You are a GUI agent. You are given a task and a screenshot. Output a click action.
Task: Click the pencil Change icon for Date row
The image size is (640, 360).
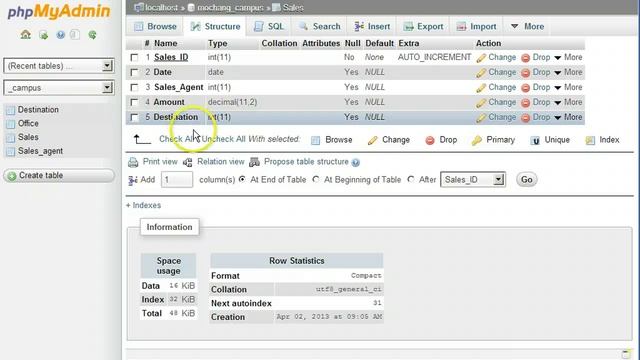pos(481,73)
